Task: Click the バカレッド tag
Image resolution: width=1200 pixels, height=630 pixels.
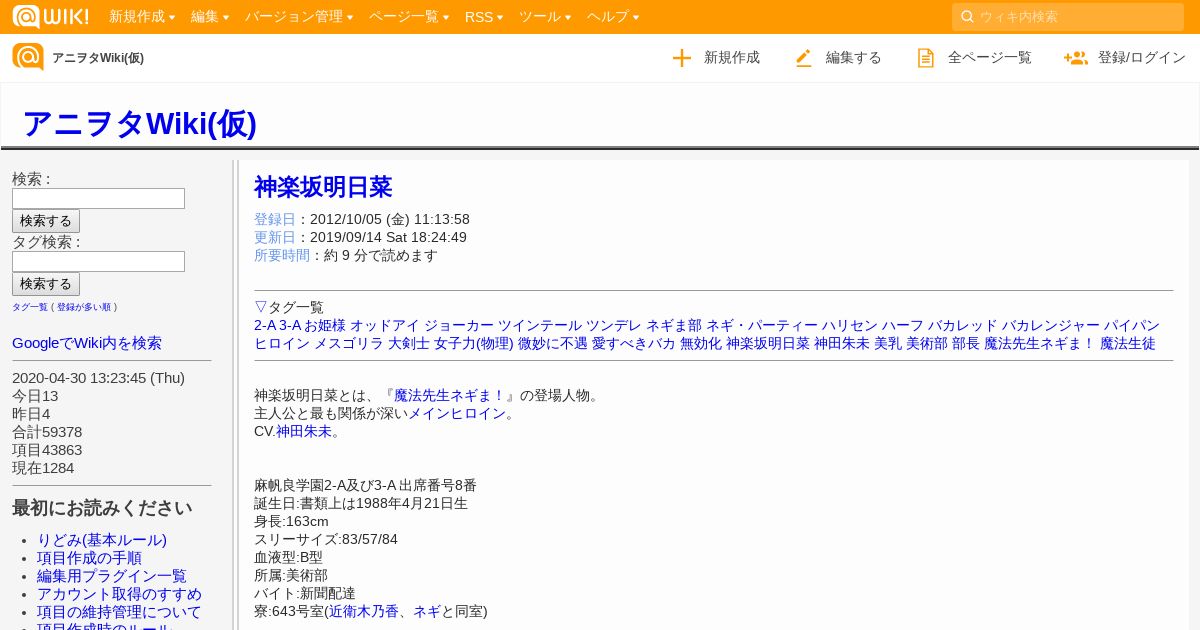Action: 962,325
